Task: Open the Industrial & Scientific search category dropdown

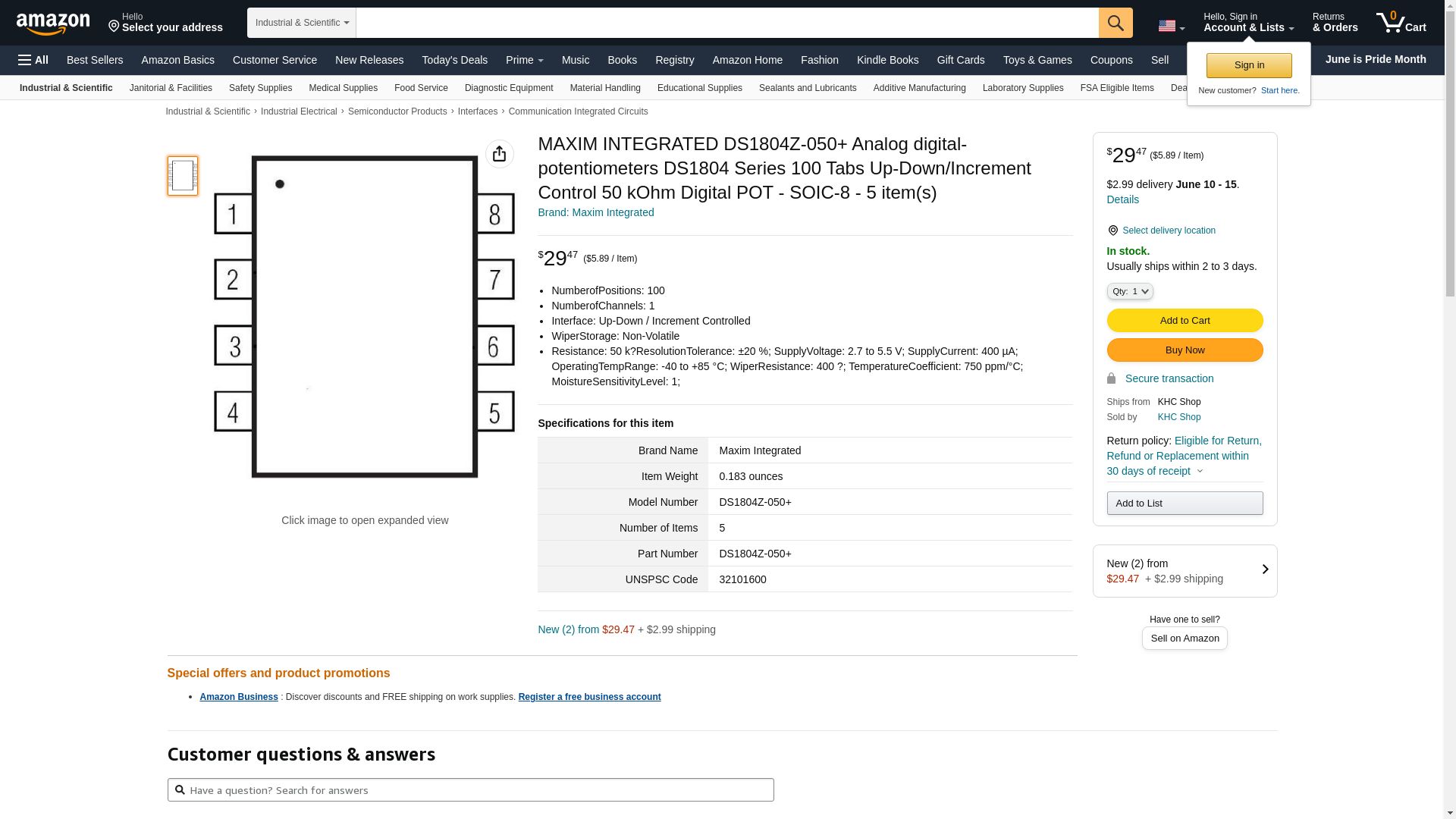Action: 301,23
